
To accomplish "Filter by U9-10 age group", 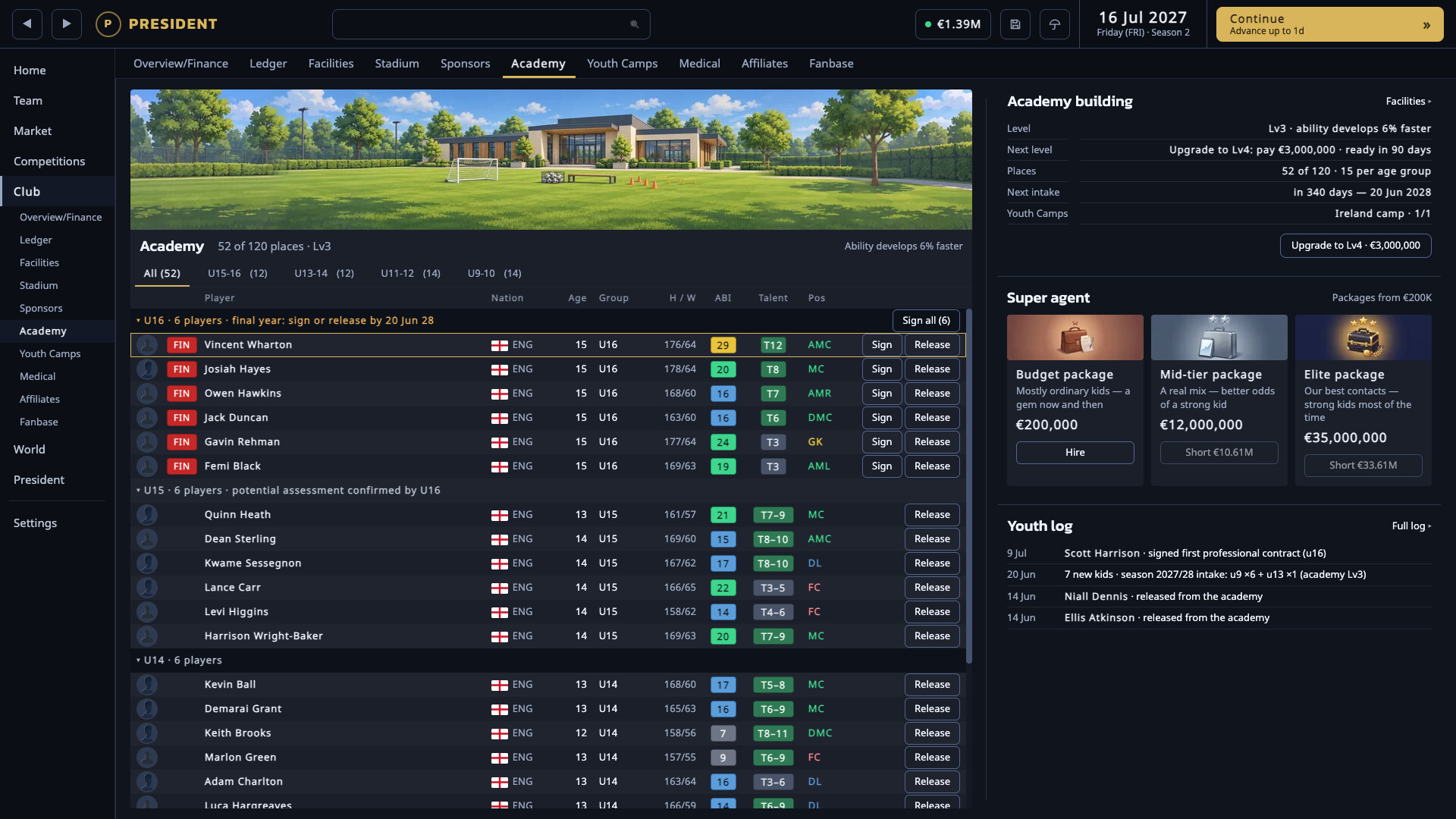I will 494,274.
